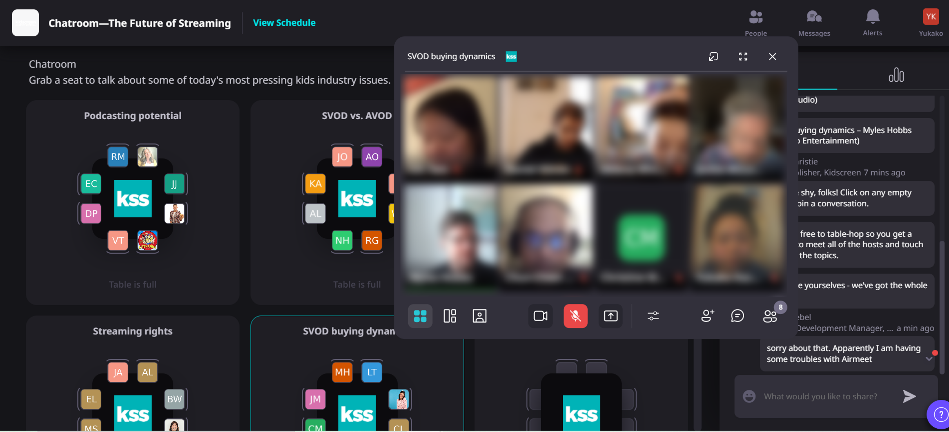Click the kss badge in call window header
949x432 pixels.
click(x=511, y=56)
